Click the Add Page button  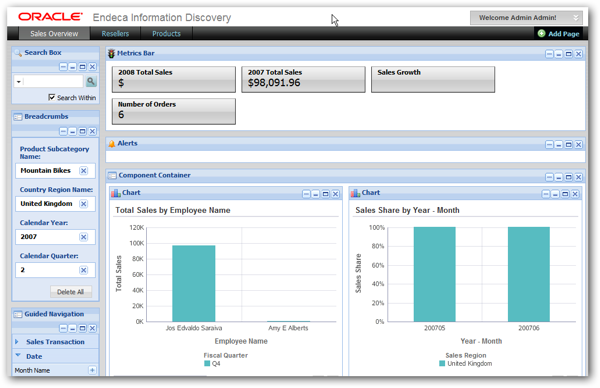coord(558,34)
